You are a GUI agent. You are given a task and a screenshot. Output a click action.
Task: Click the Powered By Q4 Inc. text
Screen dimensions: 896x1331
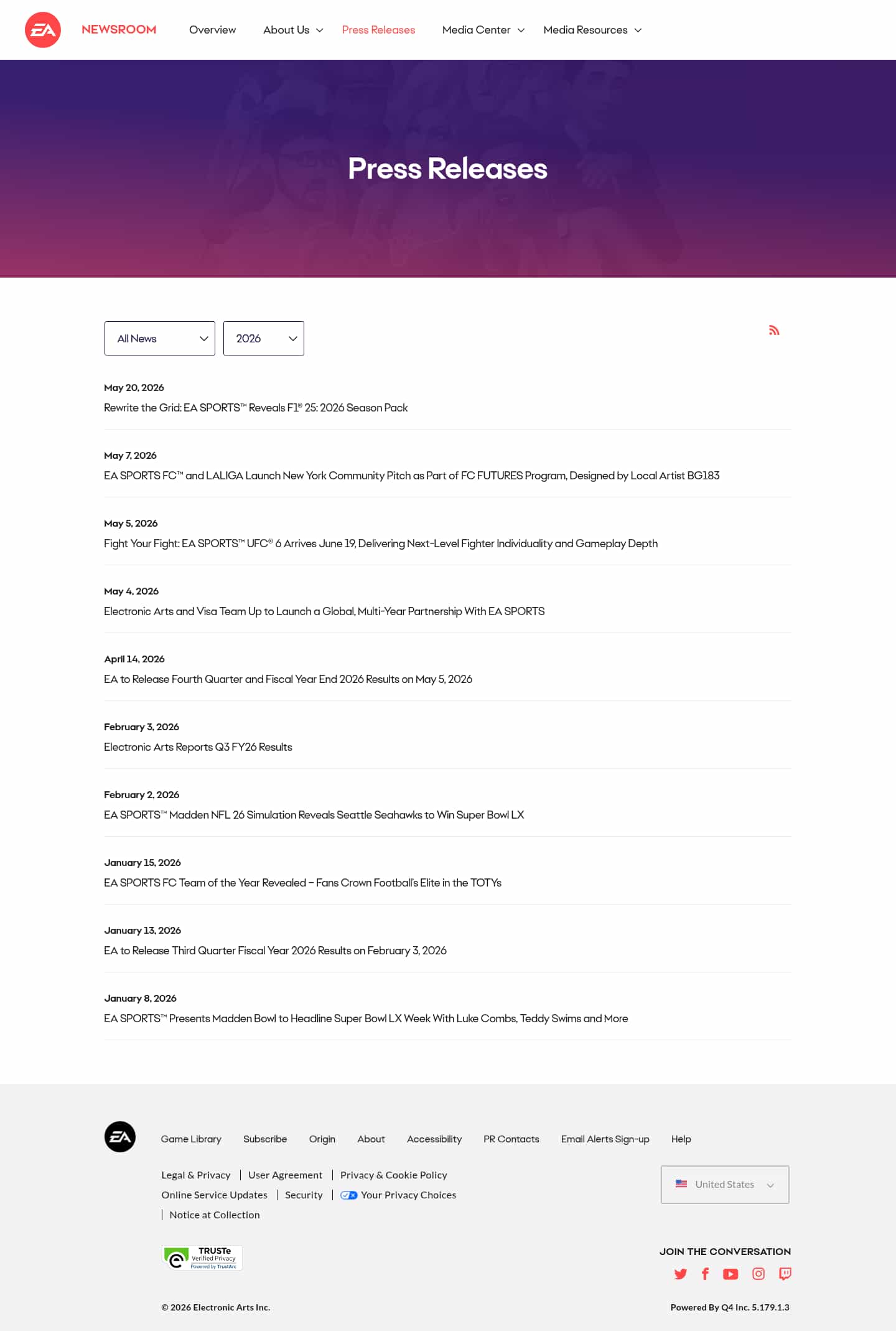point(730,1307)
